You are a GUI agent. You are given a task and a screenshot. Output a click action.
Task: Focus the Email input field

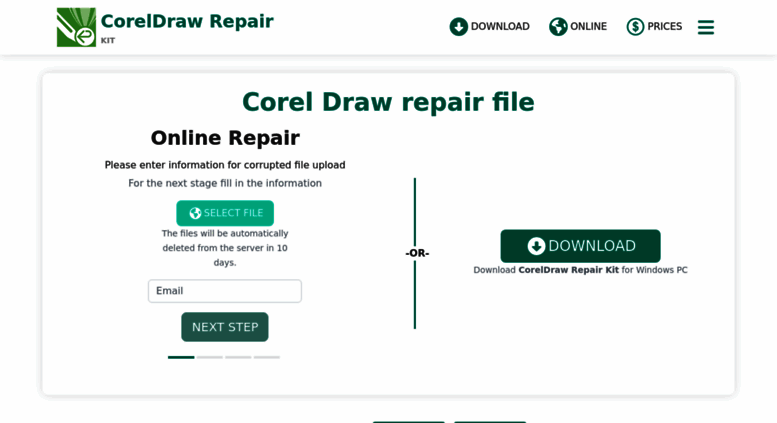224,291
